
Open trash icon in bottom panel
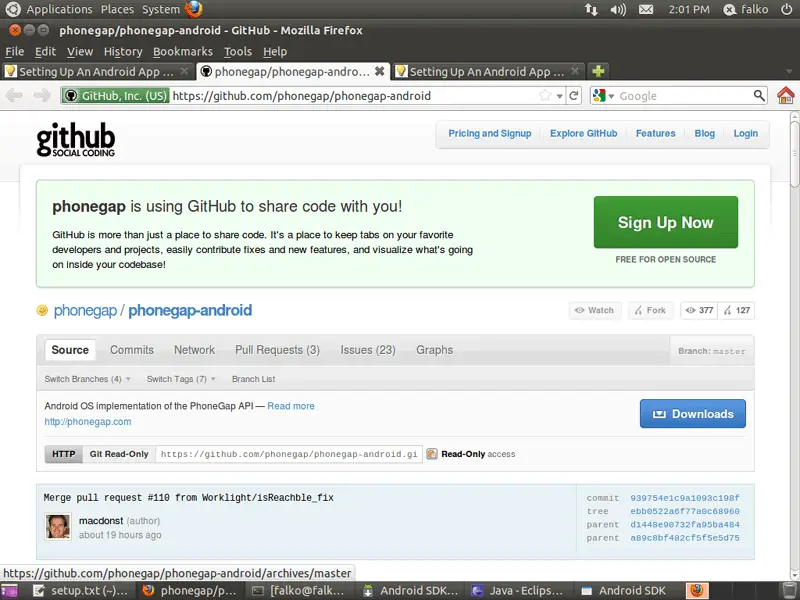pos(789,591)
